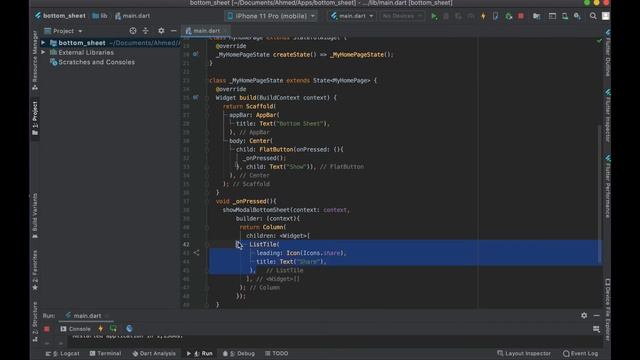640x360 pixels.
Task: Toggle the Flutter Performance side panel
Action: pos(607,187)
